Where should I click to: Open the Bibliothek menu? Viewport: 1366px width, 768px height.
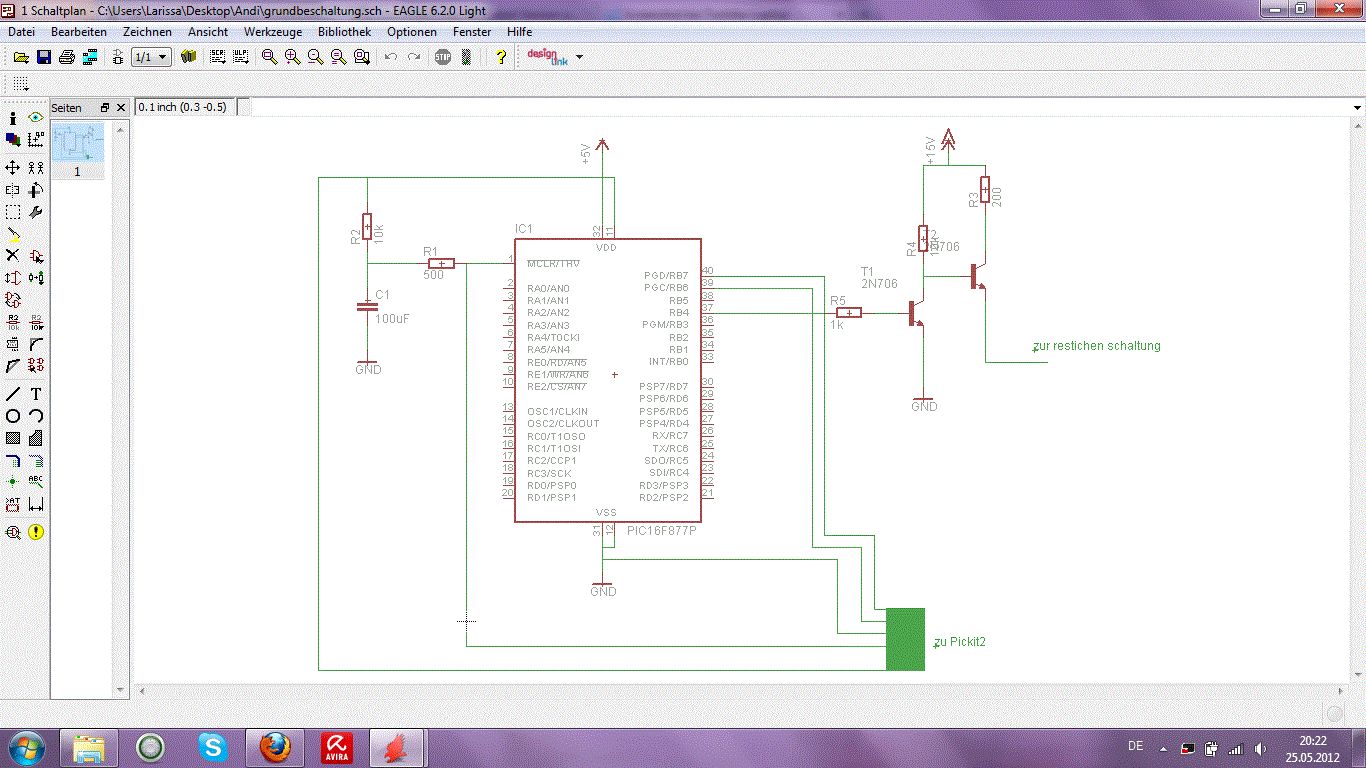coord(344,32)
